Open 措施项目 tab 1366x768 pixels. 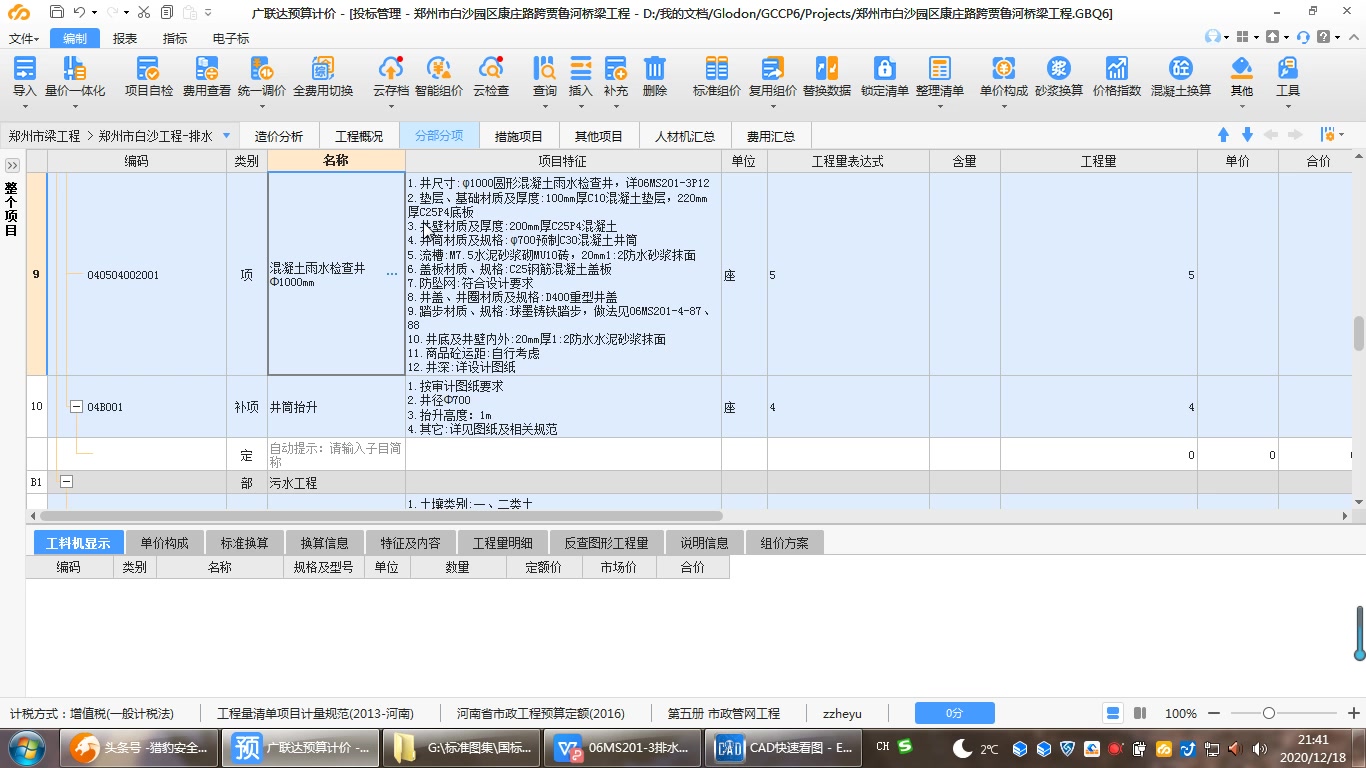(519, 136)
